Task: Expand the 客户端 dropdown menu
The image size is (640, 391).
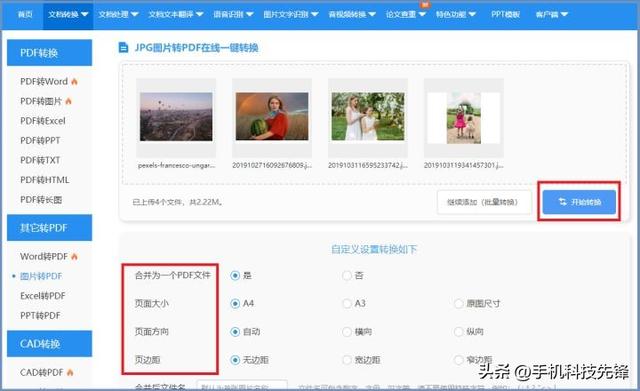Action: click(551, 14)
